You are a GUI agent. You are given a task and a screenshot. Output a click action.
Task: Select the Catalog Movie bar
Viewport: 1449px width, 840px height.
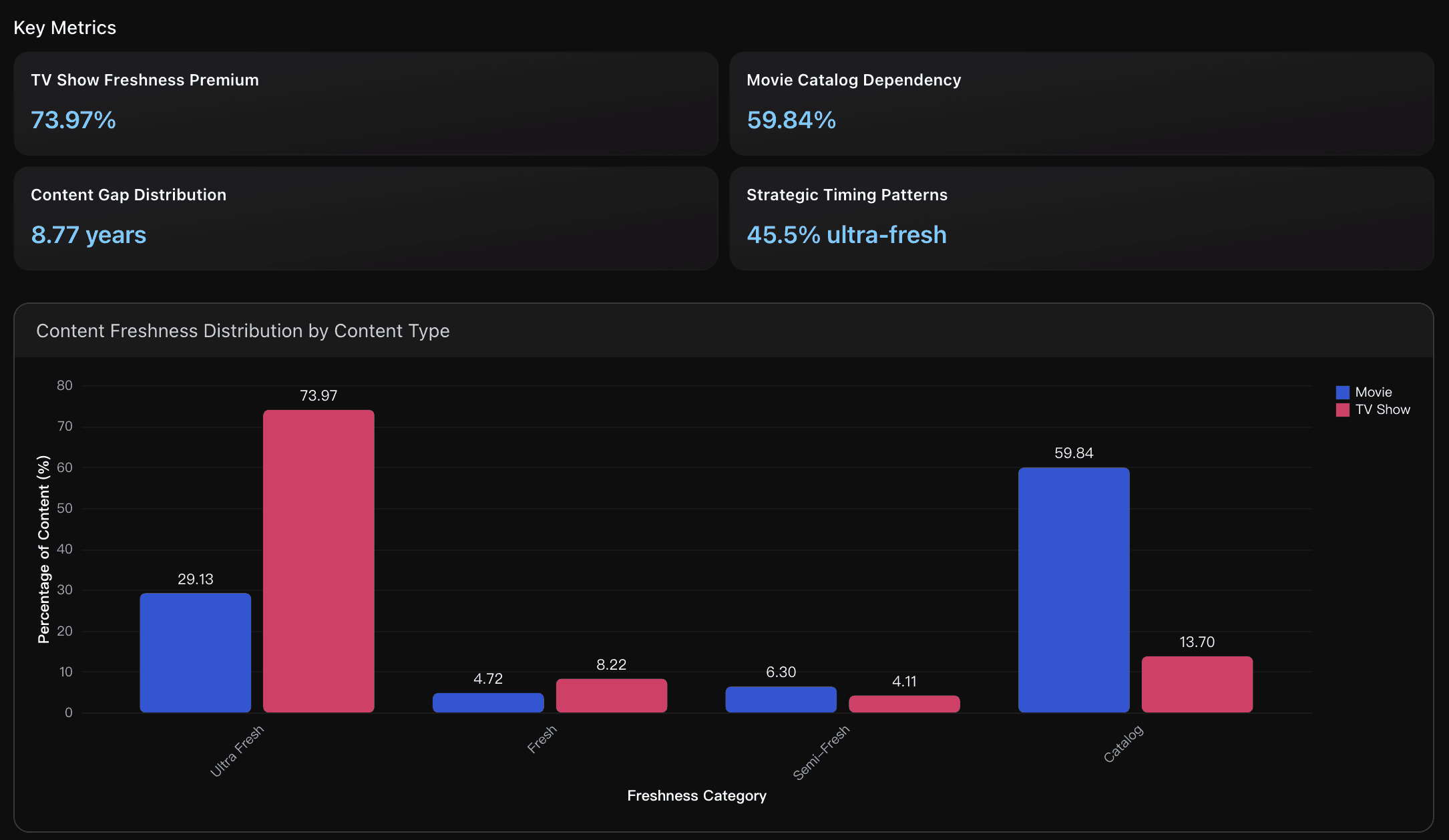click(1073, 590)
